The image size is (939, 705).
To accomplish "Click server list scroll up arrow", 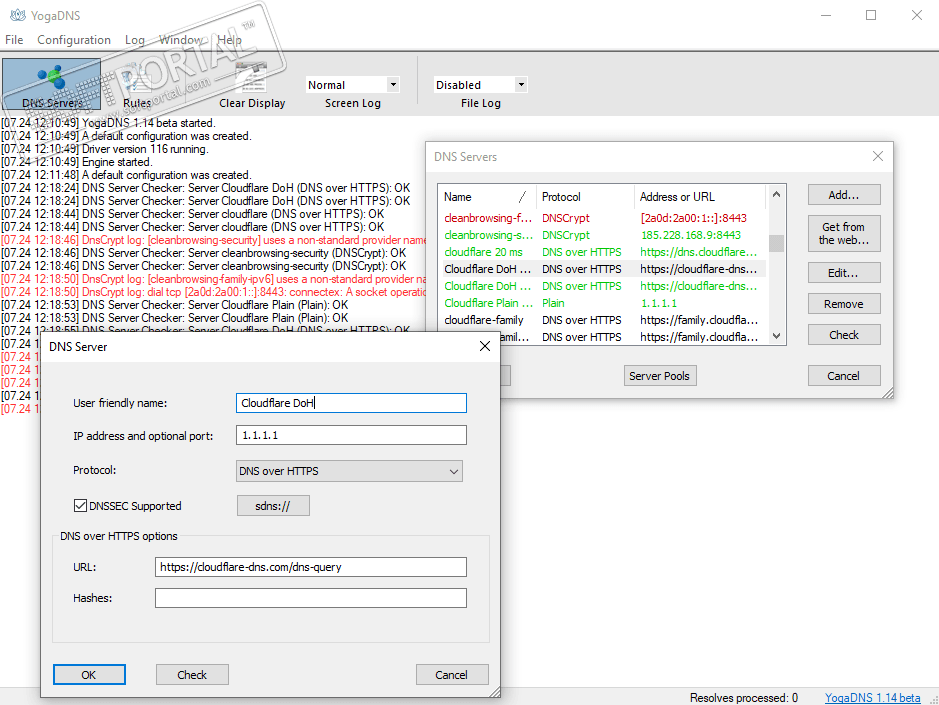I will 777,194.
